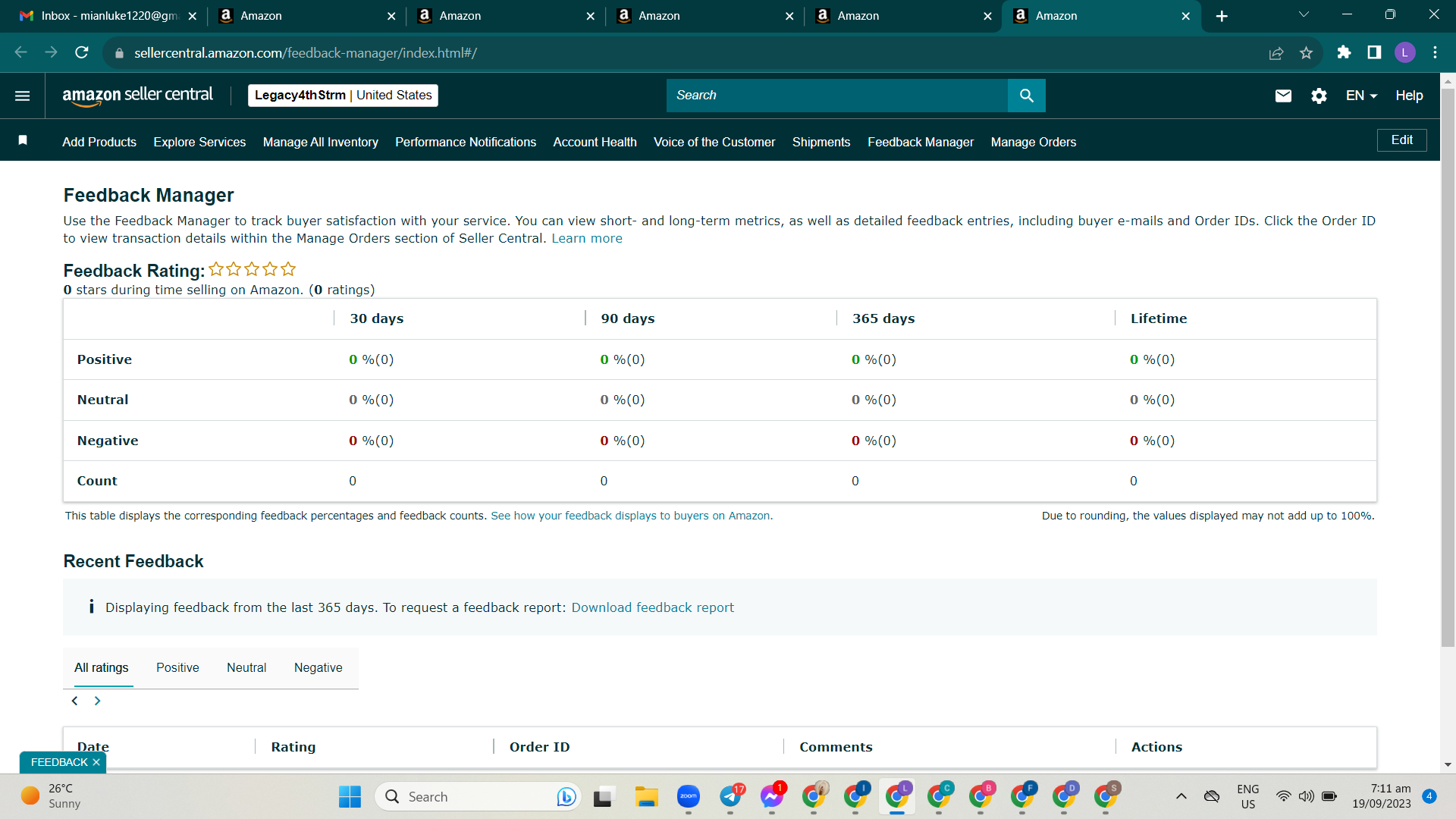Open the EN language dropdown

pyautogui.click(x=1361, y=96)
